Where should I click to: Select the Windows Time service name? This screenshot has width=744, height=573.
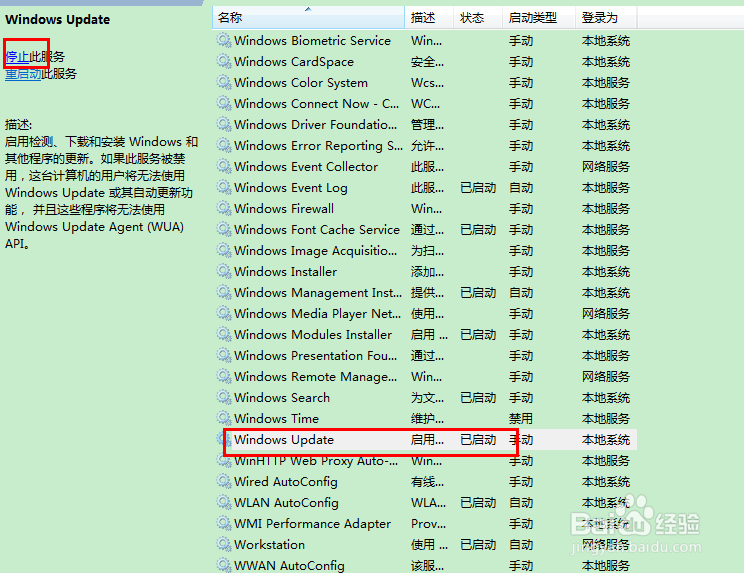(x=276, y=418)
